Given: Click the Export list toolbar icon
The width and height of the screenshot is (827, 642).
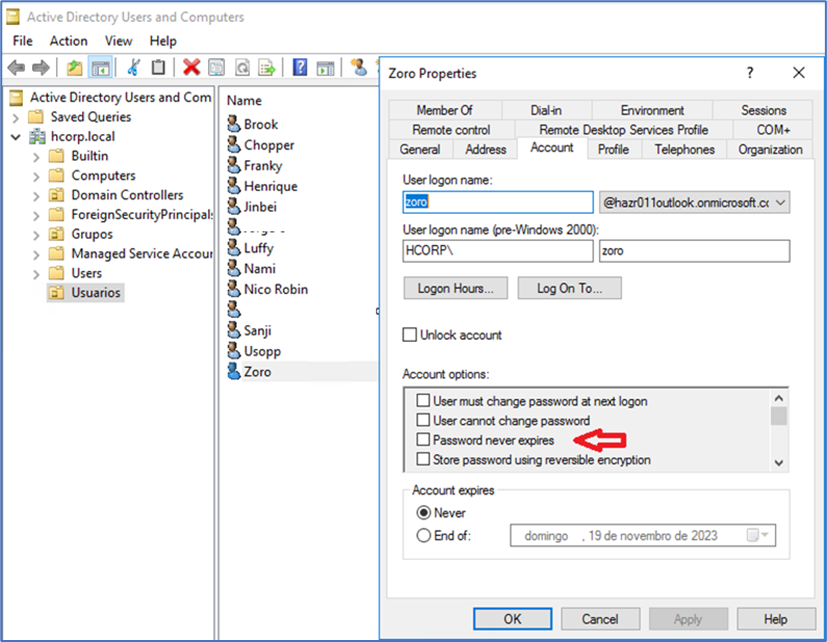Looking at the screenshot, I should pyautogui.click(x=267, y=67).
